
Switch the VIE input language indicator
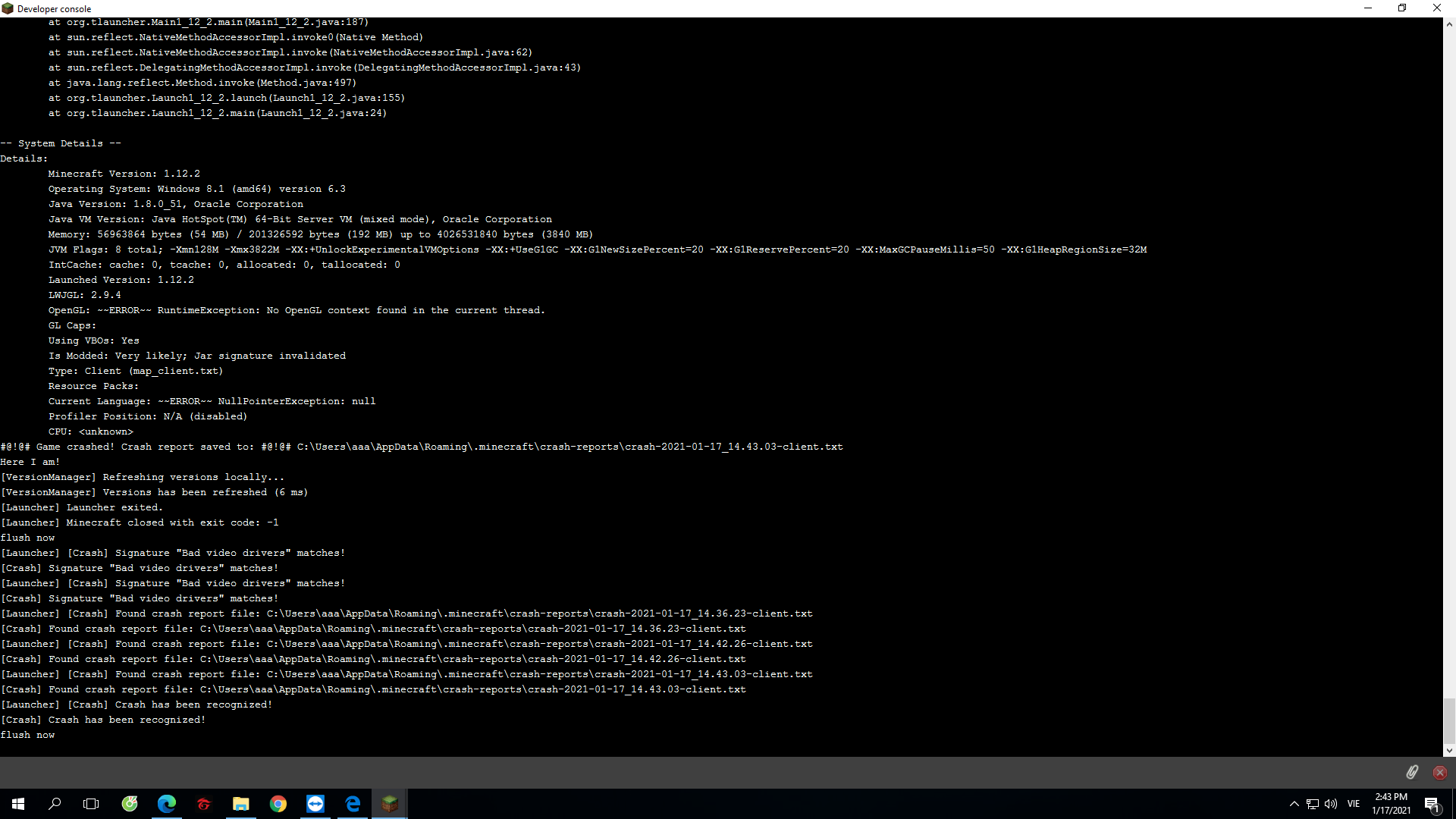1354,804
